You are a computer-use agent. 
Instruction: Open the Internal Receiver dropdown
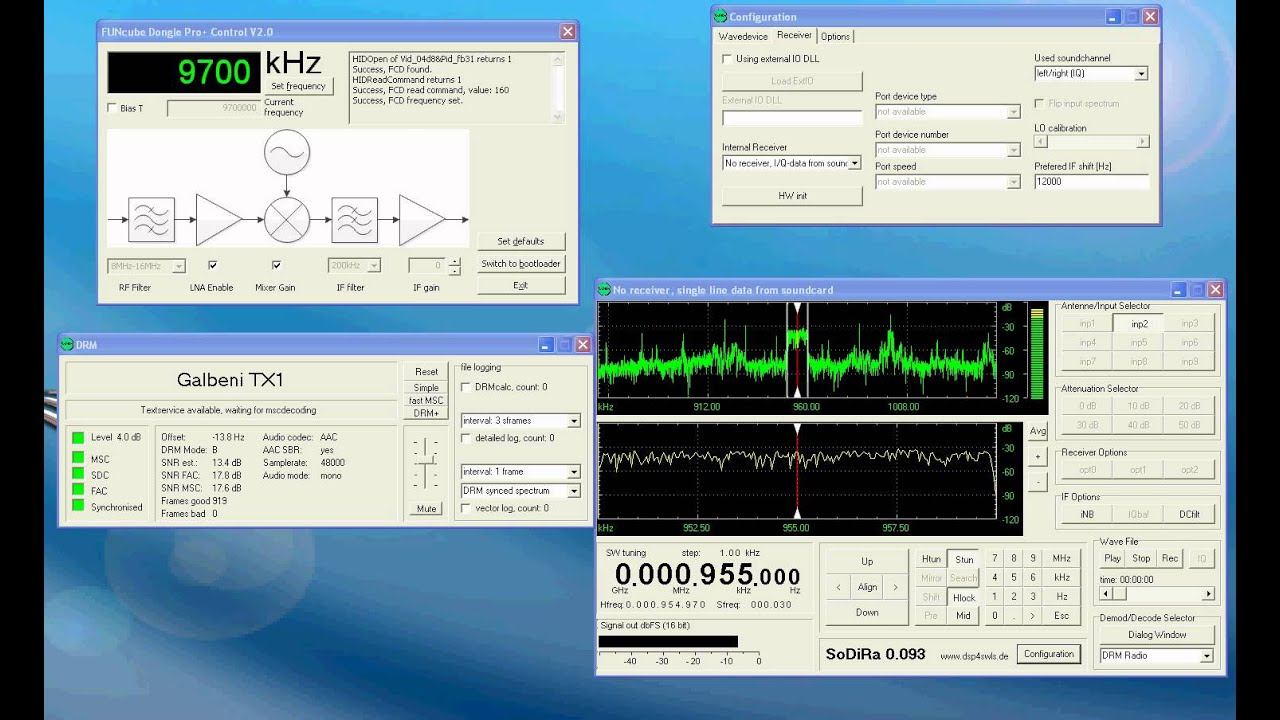pos(854,163)
